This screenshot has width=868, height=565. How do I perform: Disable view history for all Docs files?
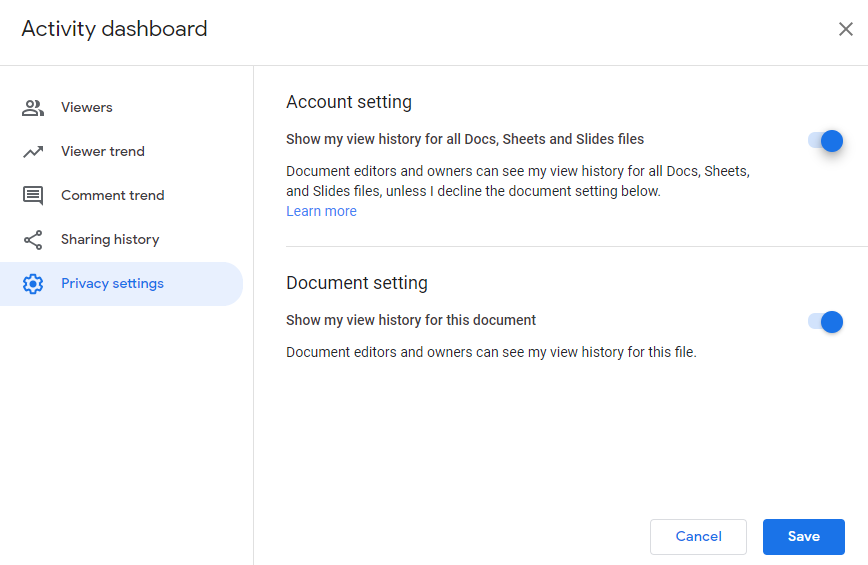(826, 141)
